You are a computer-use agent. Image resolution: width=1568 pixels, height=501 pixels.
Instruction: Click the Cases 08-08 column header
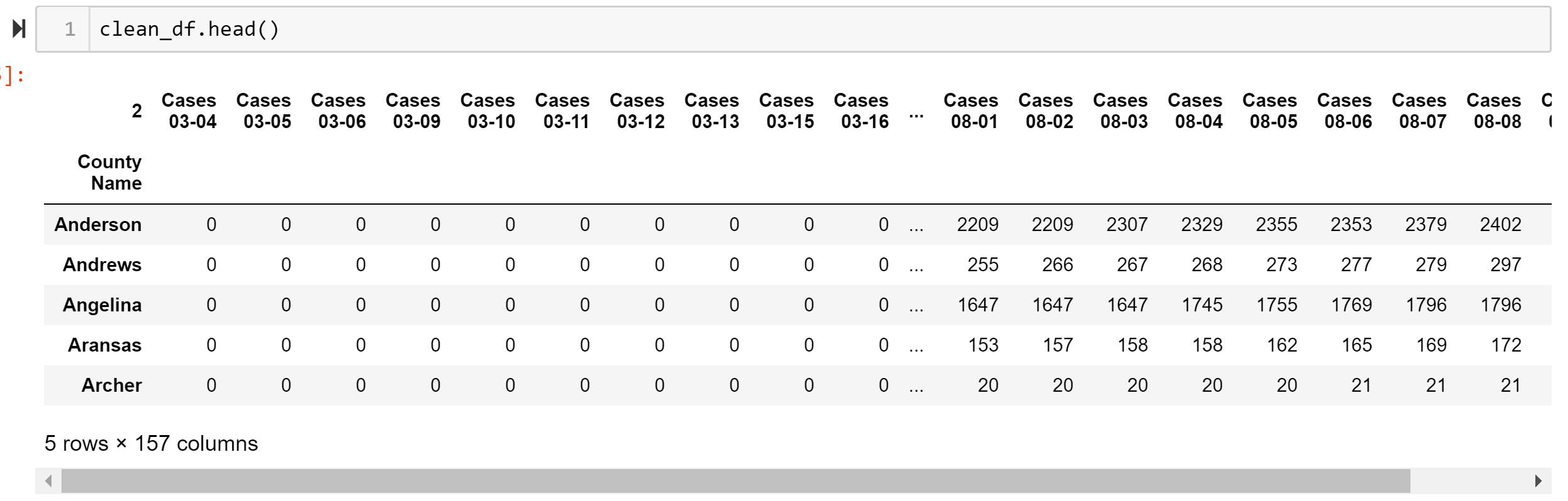point(1494,110)
